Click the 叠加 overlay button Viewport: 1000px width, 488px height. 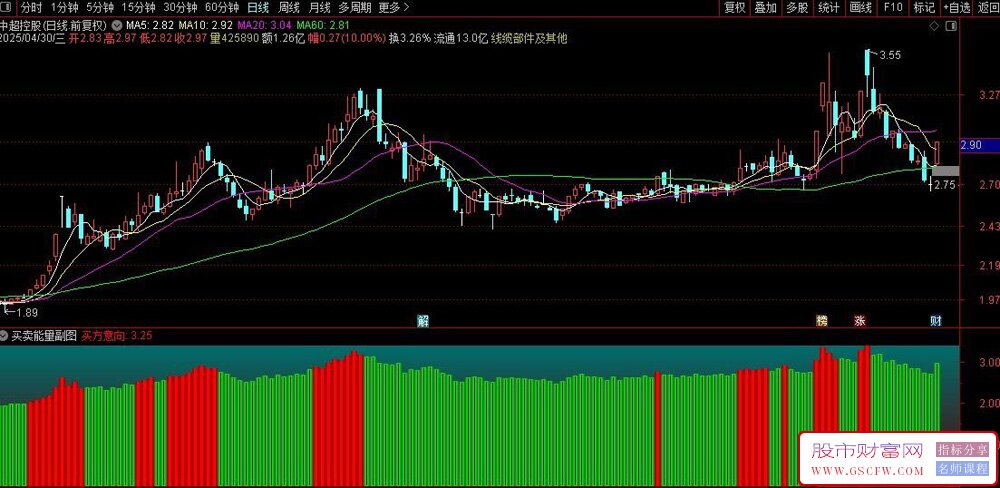(766, 8)
